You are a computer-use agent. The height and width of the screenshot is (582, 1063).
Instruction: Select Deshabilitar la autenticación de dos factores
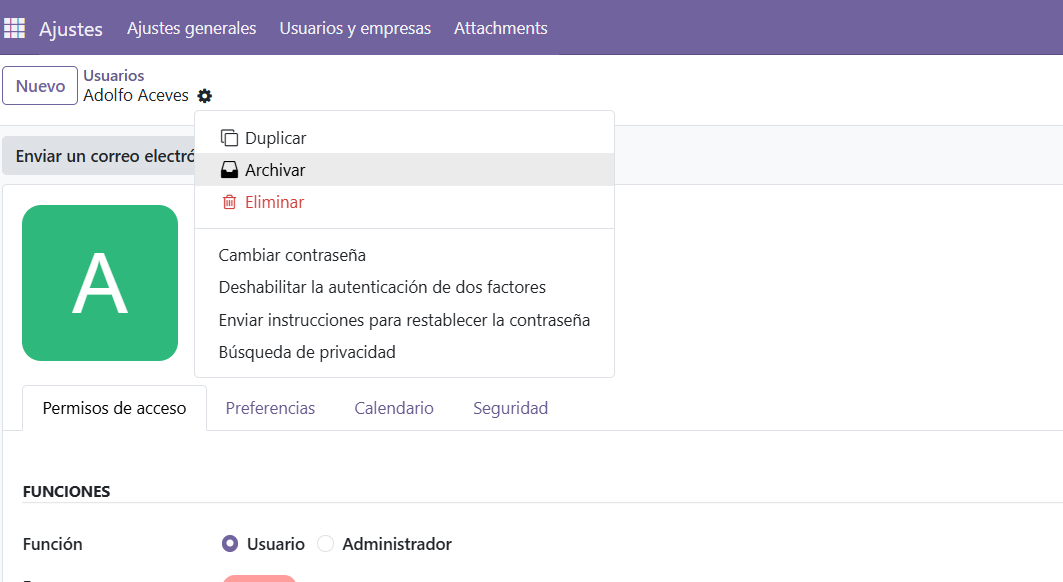[x=382, y=287]
